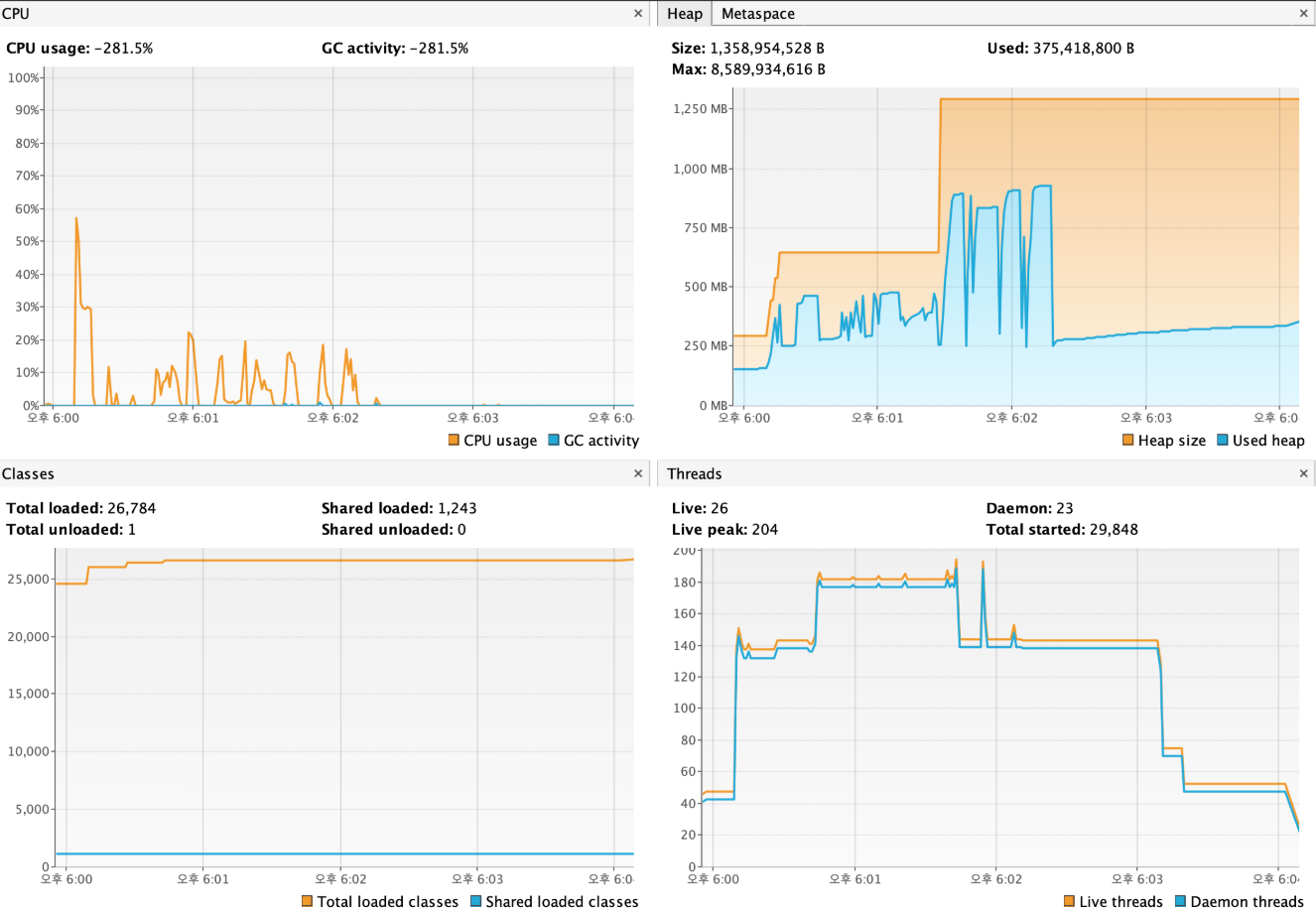
Task: Click the Daemon threads legend swatch
Action: 1180,901
